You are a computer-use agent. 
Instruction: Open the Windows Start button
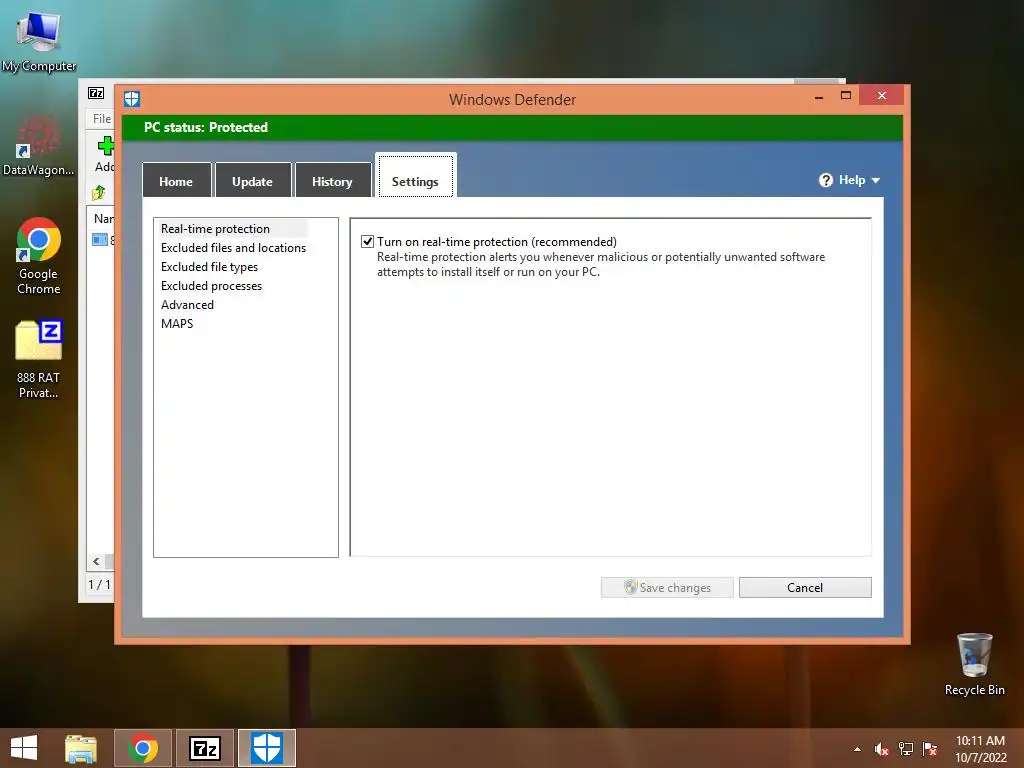[x=24, y=748]
